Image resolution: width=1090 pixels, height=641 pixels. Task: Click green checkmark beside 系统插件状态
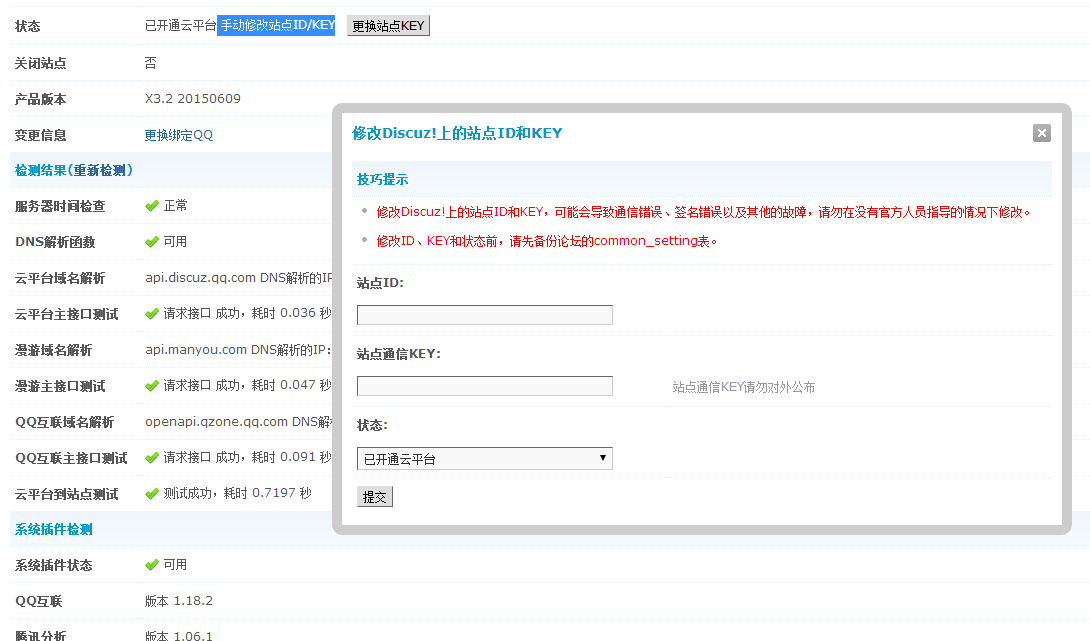coord(152,565)
